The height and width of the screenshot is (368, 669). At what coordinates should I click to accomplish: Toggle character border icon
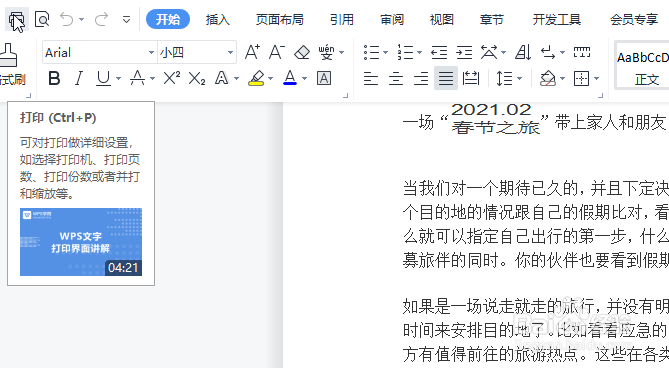(324, 78)
